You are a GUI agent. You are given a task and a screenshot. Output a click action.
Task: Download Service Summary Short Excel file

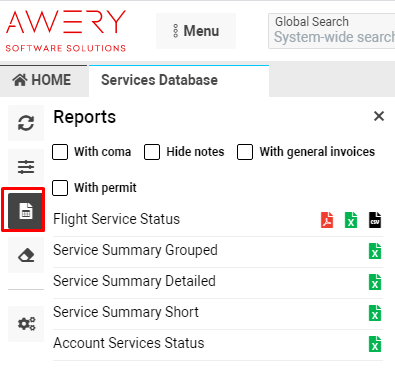[375, 313]
